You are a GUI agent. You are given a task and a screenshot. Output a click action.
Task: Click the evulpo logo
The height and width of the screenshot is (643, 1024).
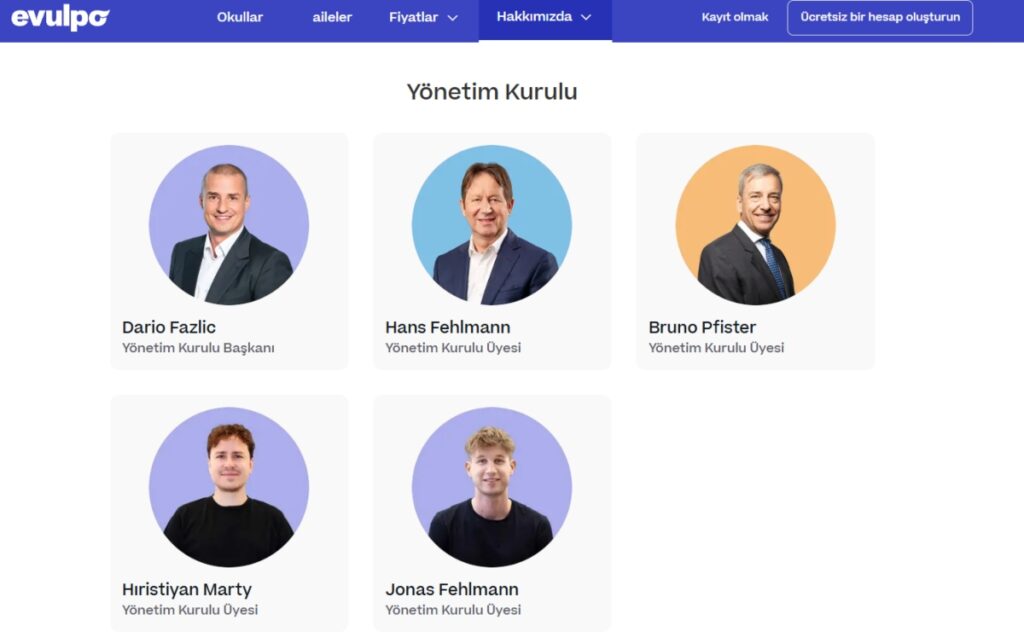tap(60, 18)
